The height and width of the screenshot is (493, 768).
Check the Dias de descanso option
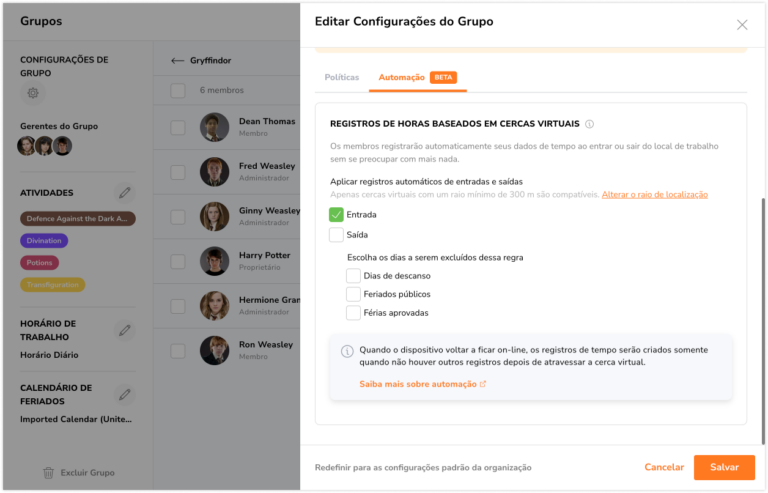[353, 275]
